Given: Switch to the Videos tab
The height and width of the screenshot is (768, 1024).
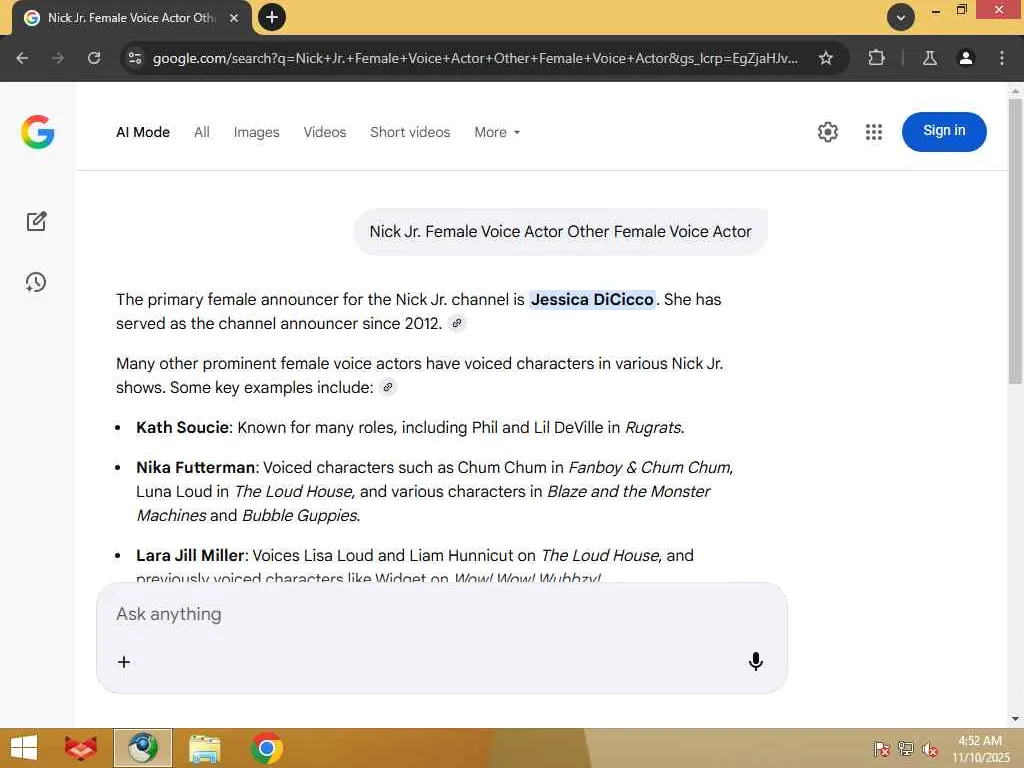Looking at the screenshot, I should tap(325, 132).
